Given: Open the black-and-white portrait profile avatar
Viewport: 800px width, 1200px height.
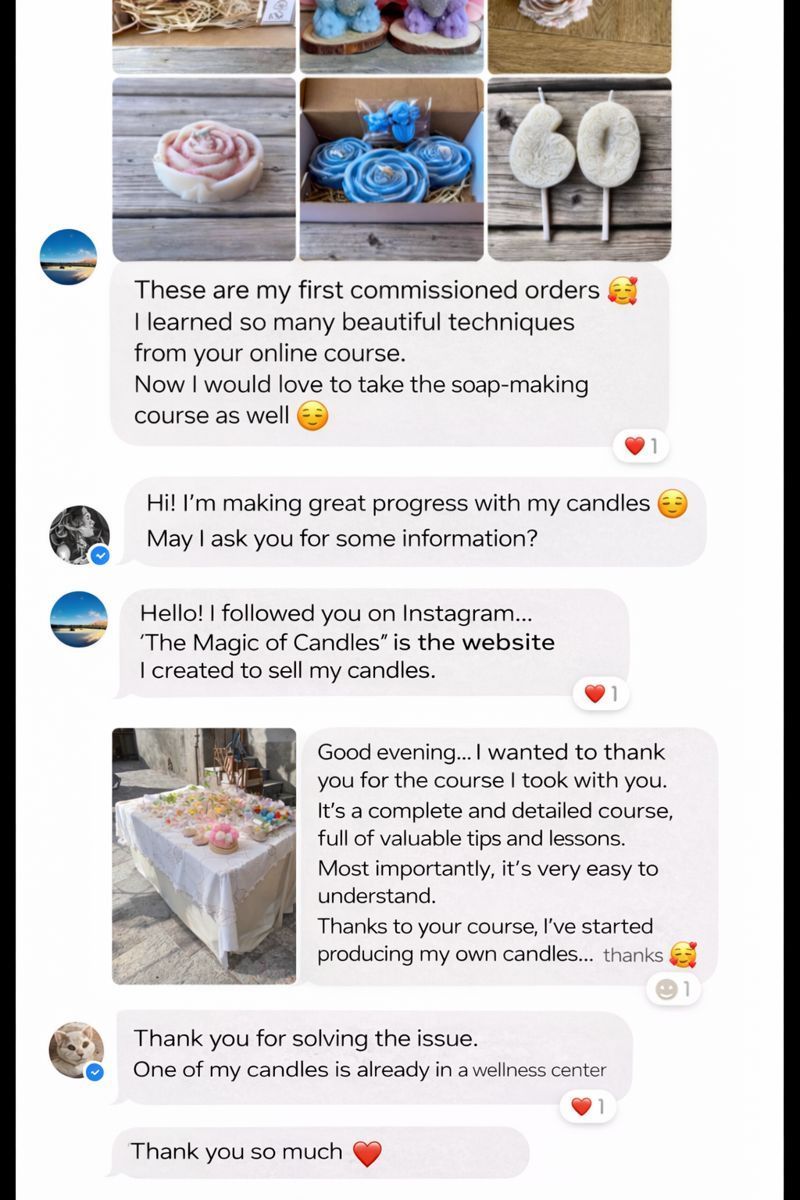Looking at the screenshot, I should 79,534.
